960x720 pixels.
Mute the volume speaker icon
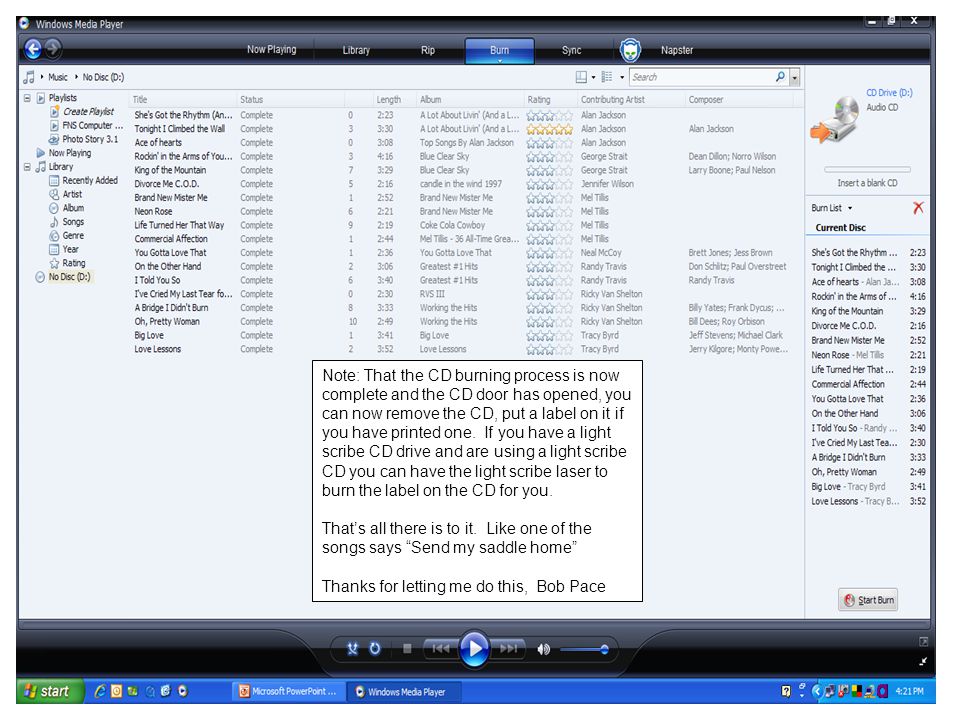tap(543, 650)
